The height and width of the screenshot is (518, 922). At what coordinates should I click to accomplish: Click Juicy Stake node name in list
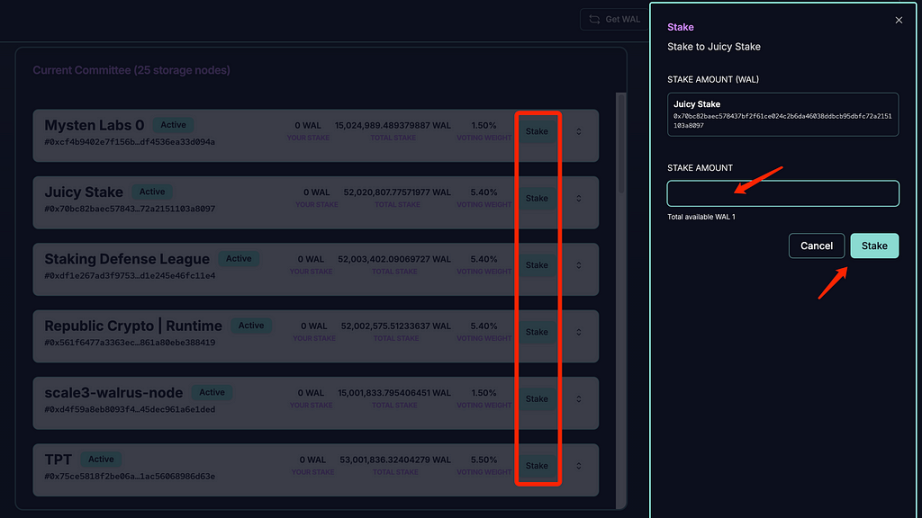(x=83, y=192)
